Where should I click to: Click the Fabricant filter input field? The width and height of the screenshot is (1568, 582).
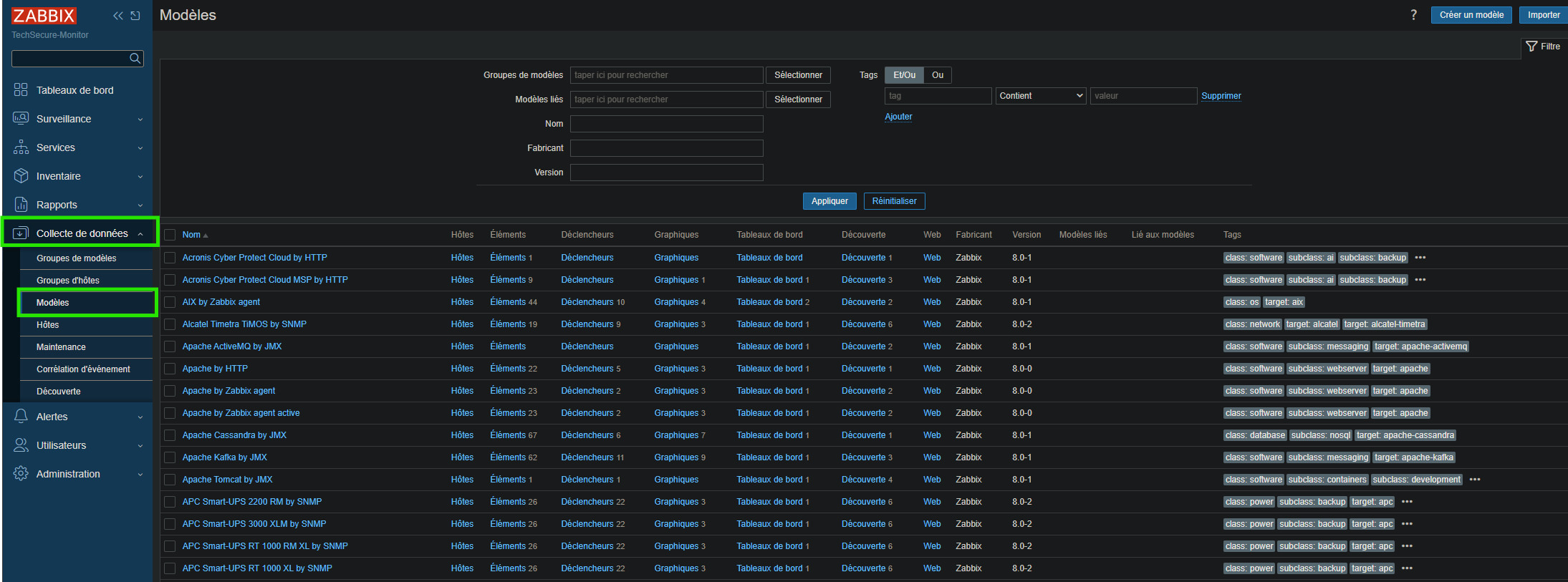coord(666,148)
